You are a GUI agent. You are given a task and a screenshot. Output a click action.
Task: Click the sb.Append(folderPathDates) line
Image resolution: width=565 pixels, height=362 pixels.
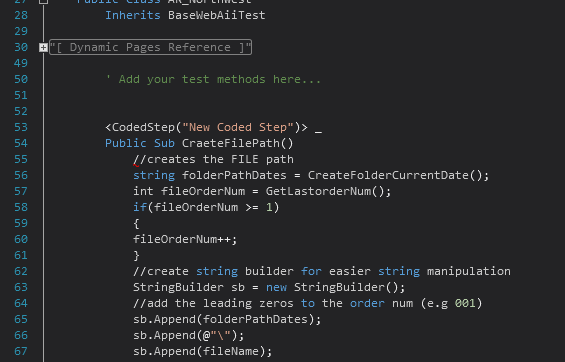(x=227, y=319)
